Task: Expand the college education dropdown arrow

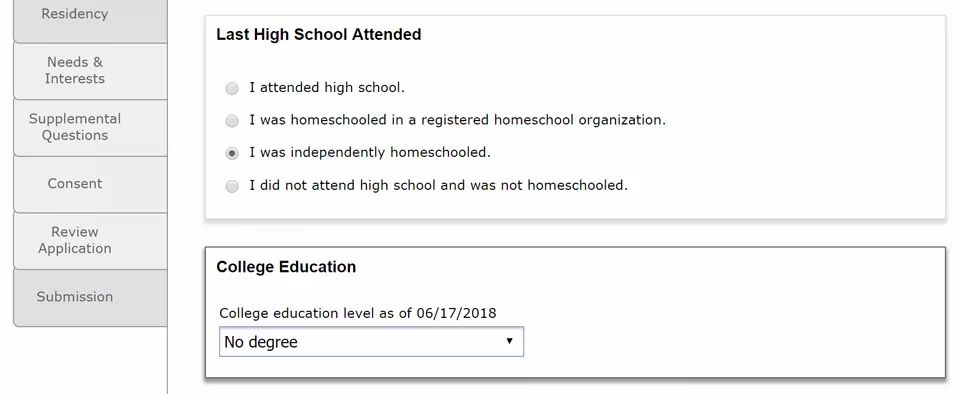Action: pos(509,341)
